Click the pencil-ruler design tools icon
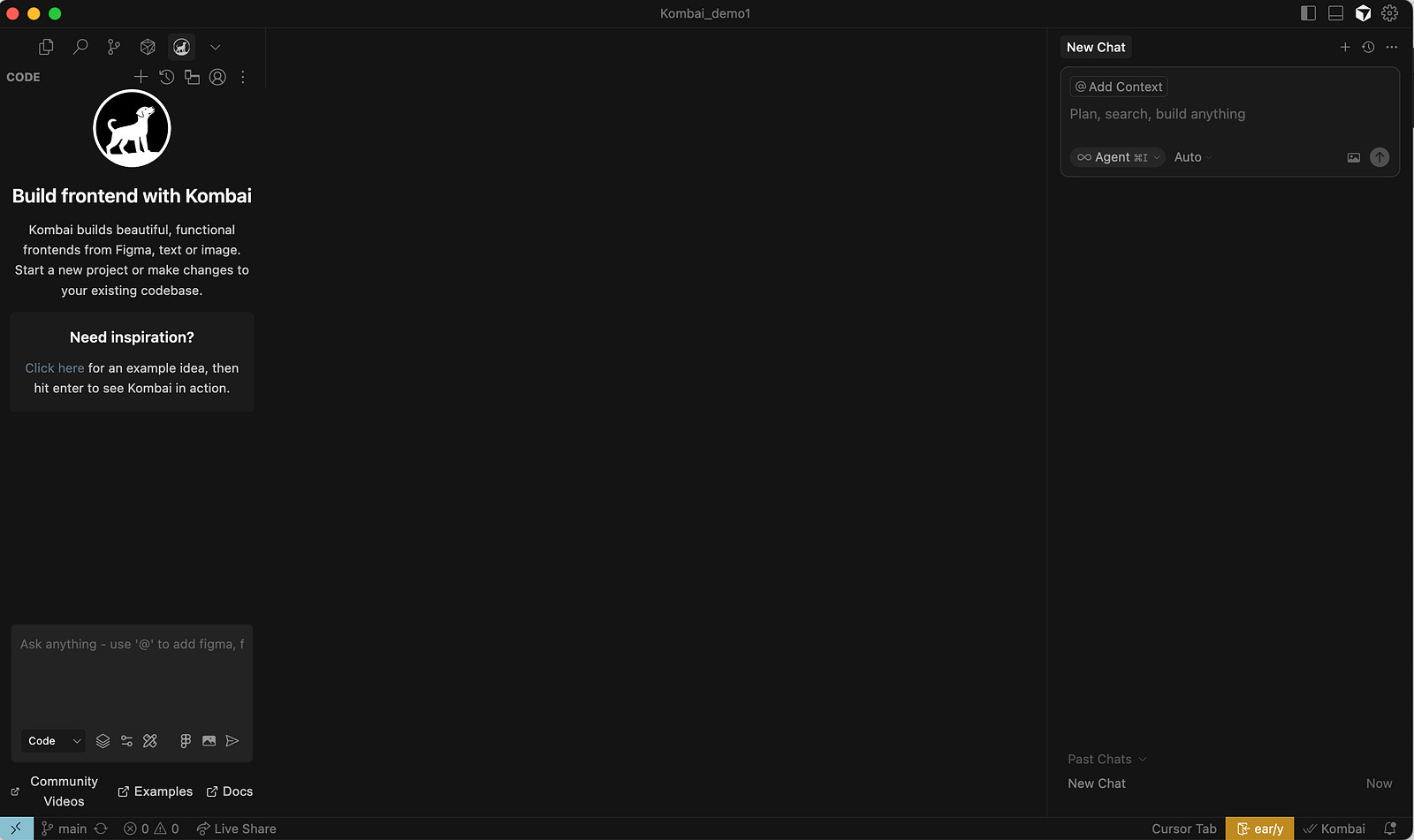 pos(150,741)
